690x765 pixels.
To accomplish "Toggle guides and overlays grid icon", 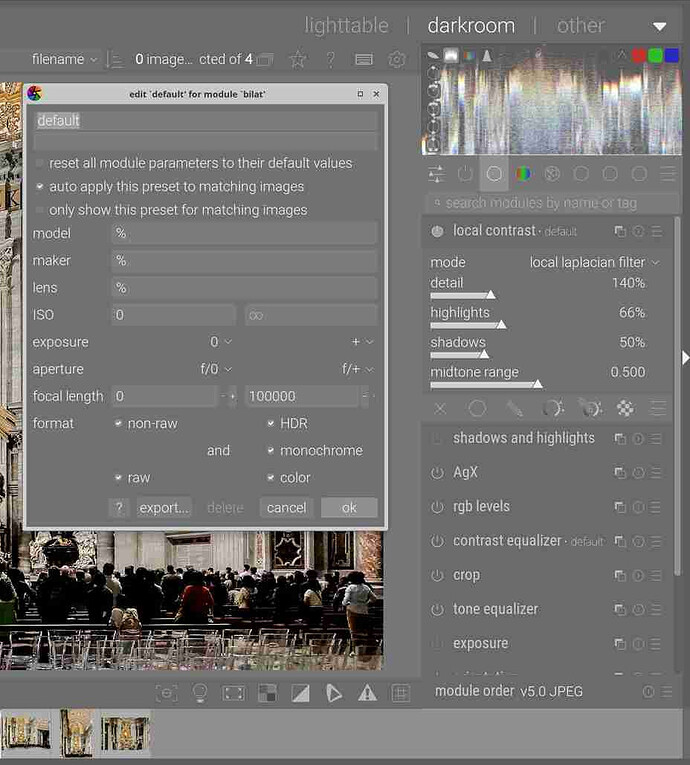I will click(x=400, y=692).
